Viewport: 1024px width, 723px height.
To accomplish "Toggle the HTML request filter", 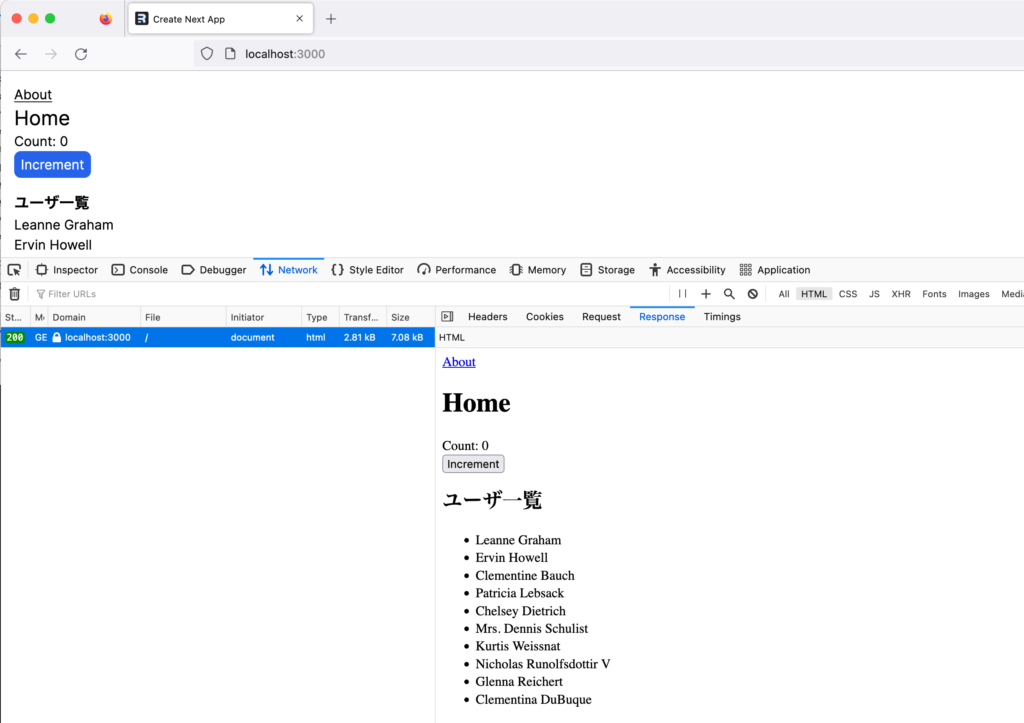I will (814, 294).
